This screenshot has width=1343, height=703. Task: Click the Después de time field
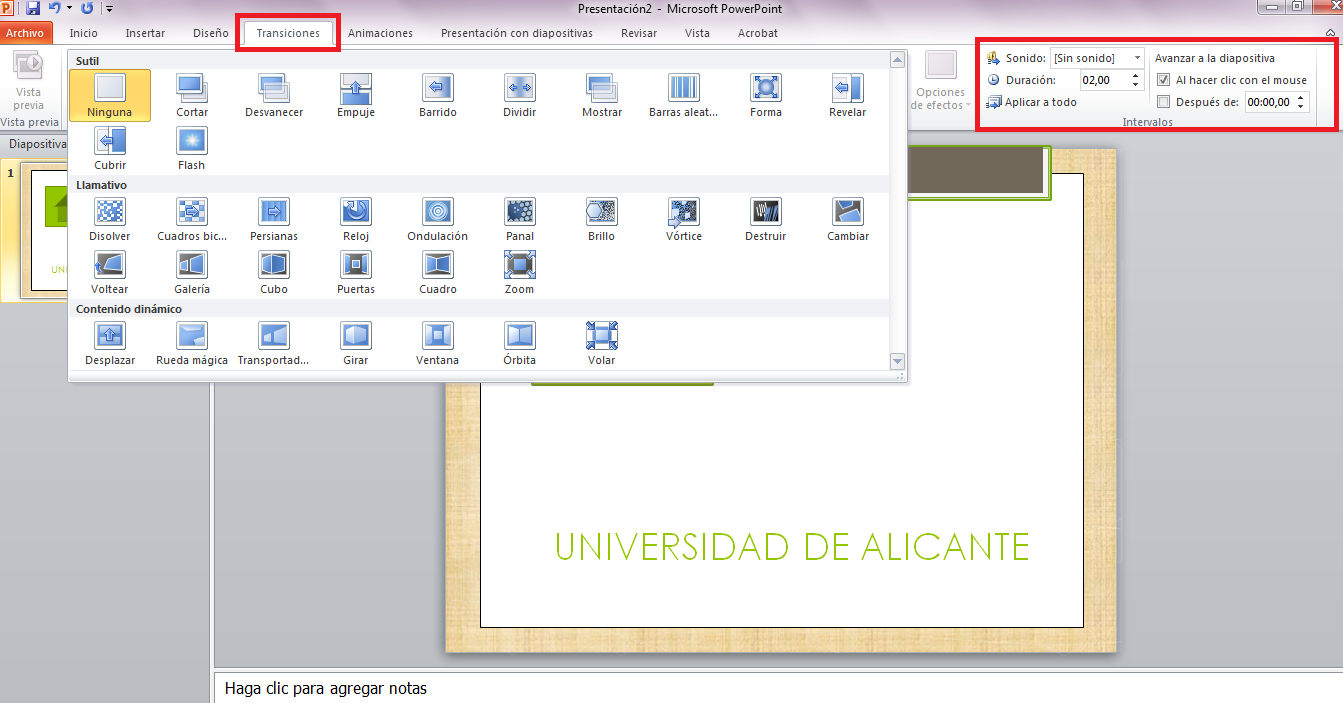pos(1269,101)
